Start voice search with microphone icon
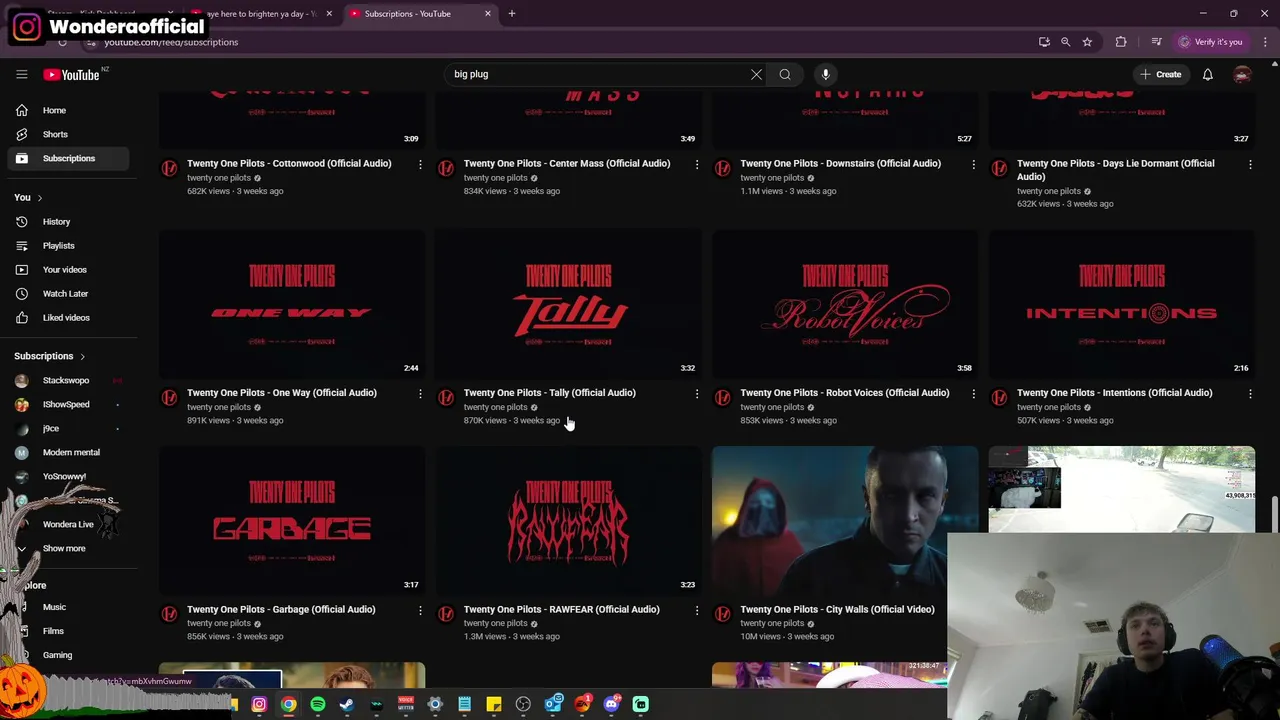Screen dimensions: 1280x720 (x=825, y=74)
